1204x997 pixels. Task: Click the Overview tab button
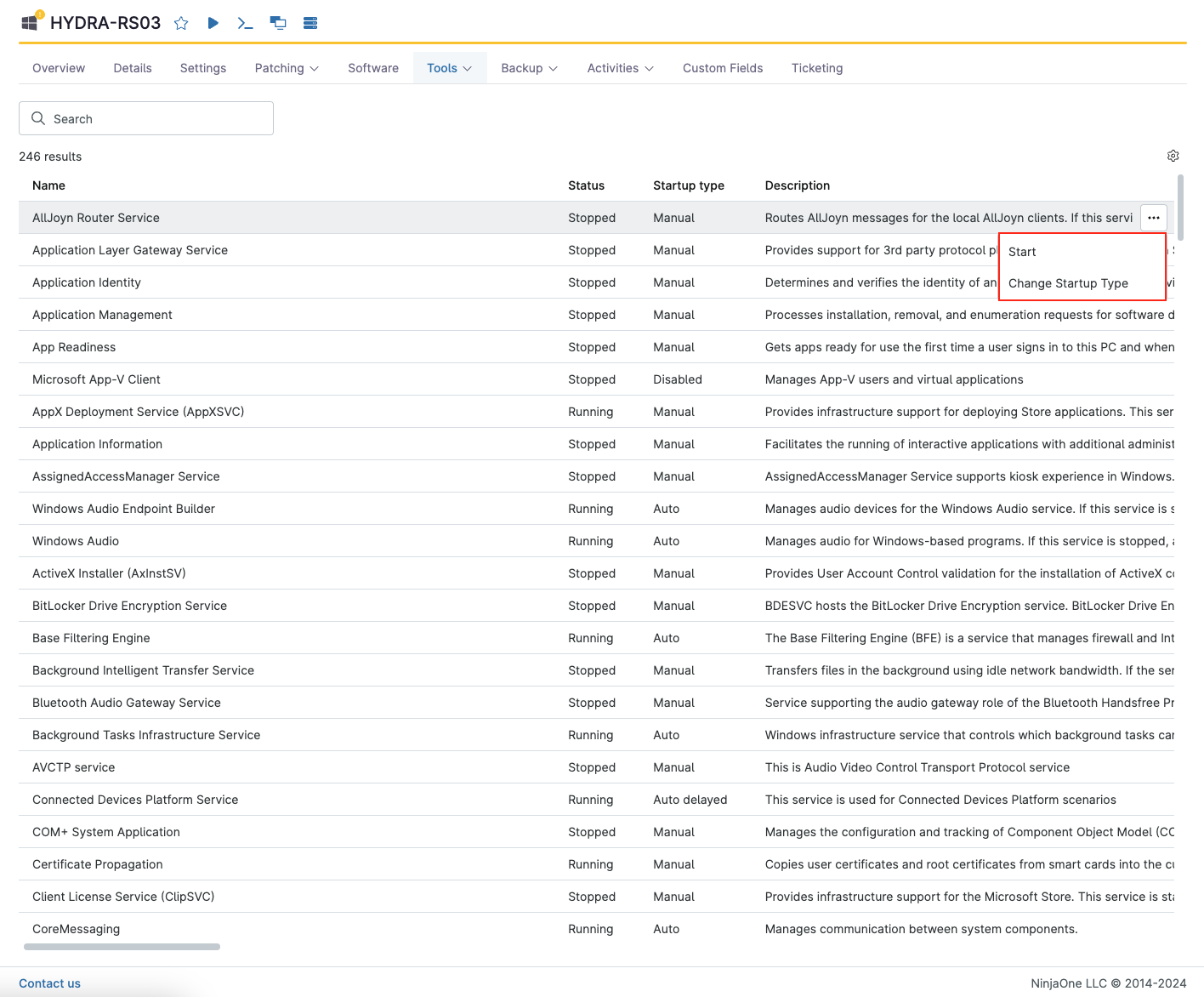[x=58, y=68]
